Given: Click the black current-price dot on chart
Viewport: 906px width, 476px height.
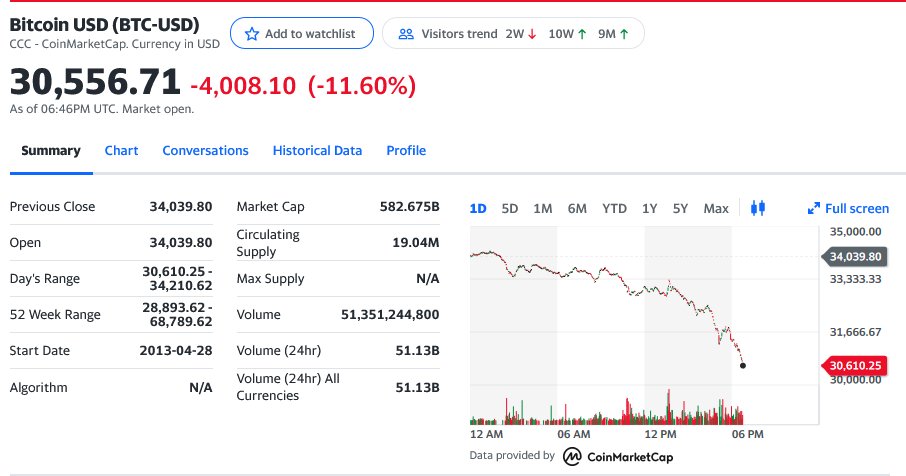Looking at the screenshot, I should 742,366.
